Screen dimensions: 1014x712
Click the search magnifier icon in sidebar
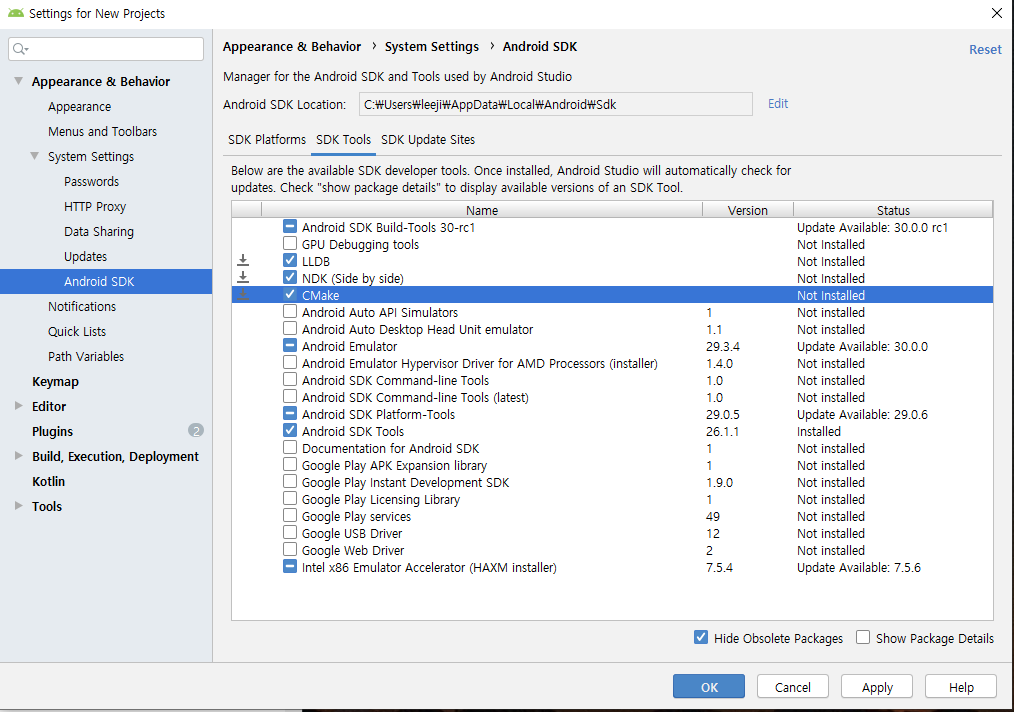coord(20,49)
